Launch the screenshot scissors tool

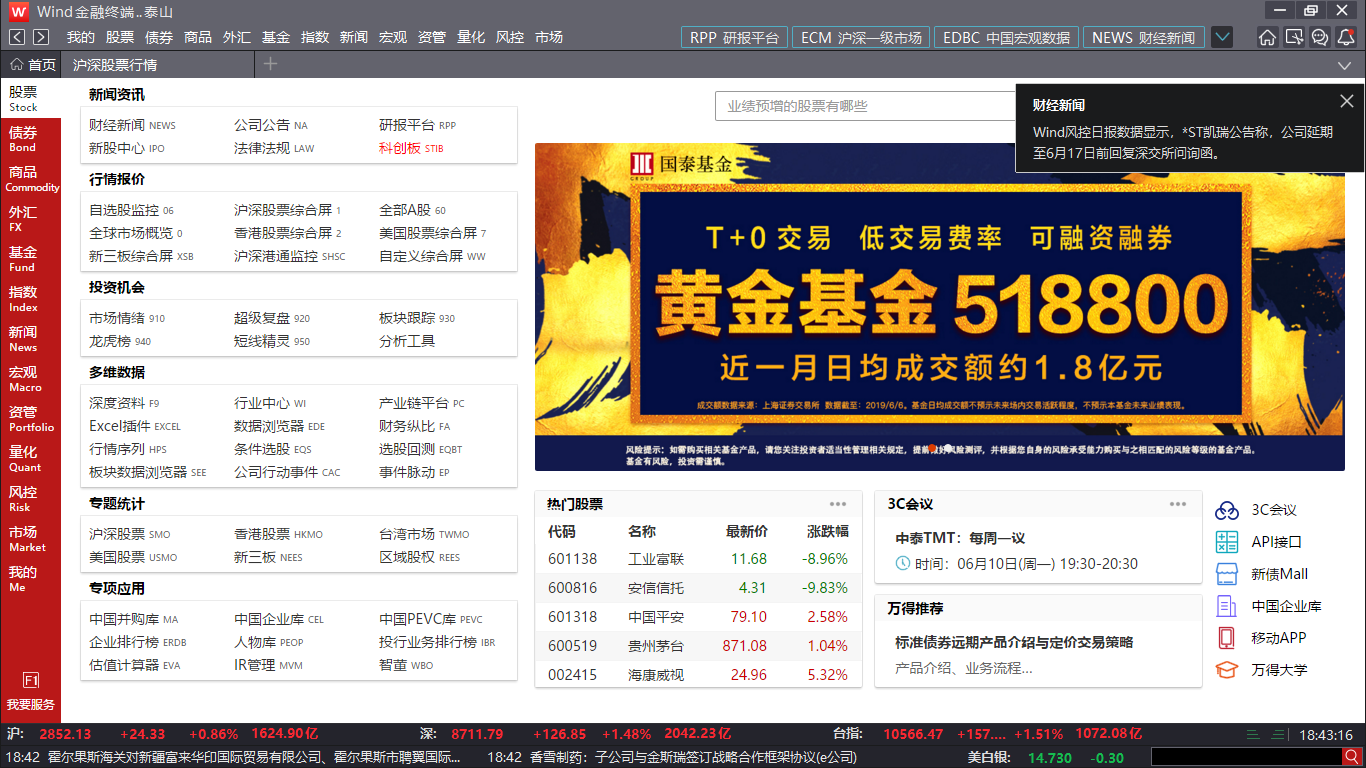pos(1294,37)
